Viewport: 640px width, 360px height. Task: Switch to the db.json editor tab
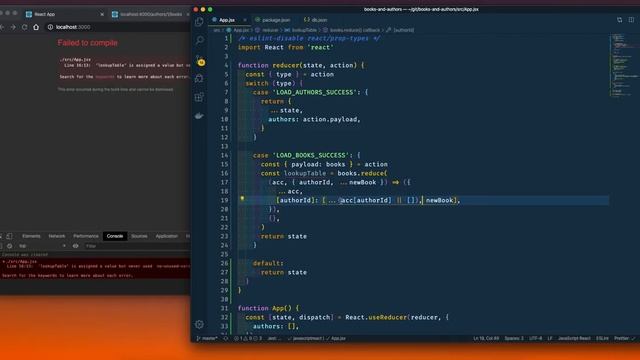click(x=316, y=20)
